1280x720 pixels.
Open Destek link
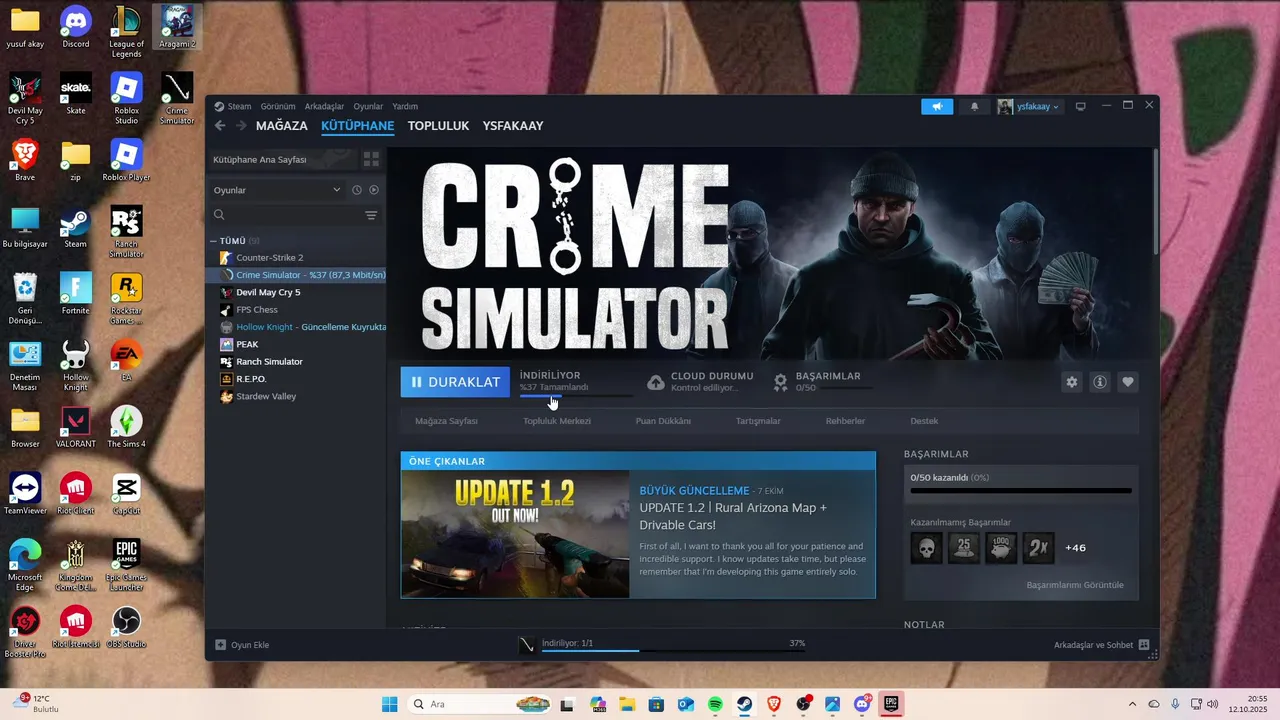click(924, 421)
